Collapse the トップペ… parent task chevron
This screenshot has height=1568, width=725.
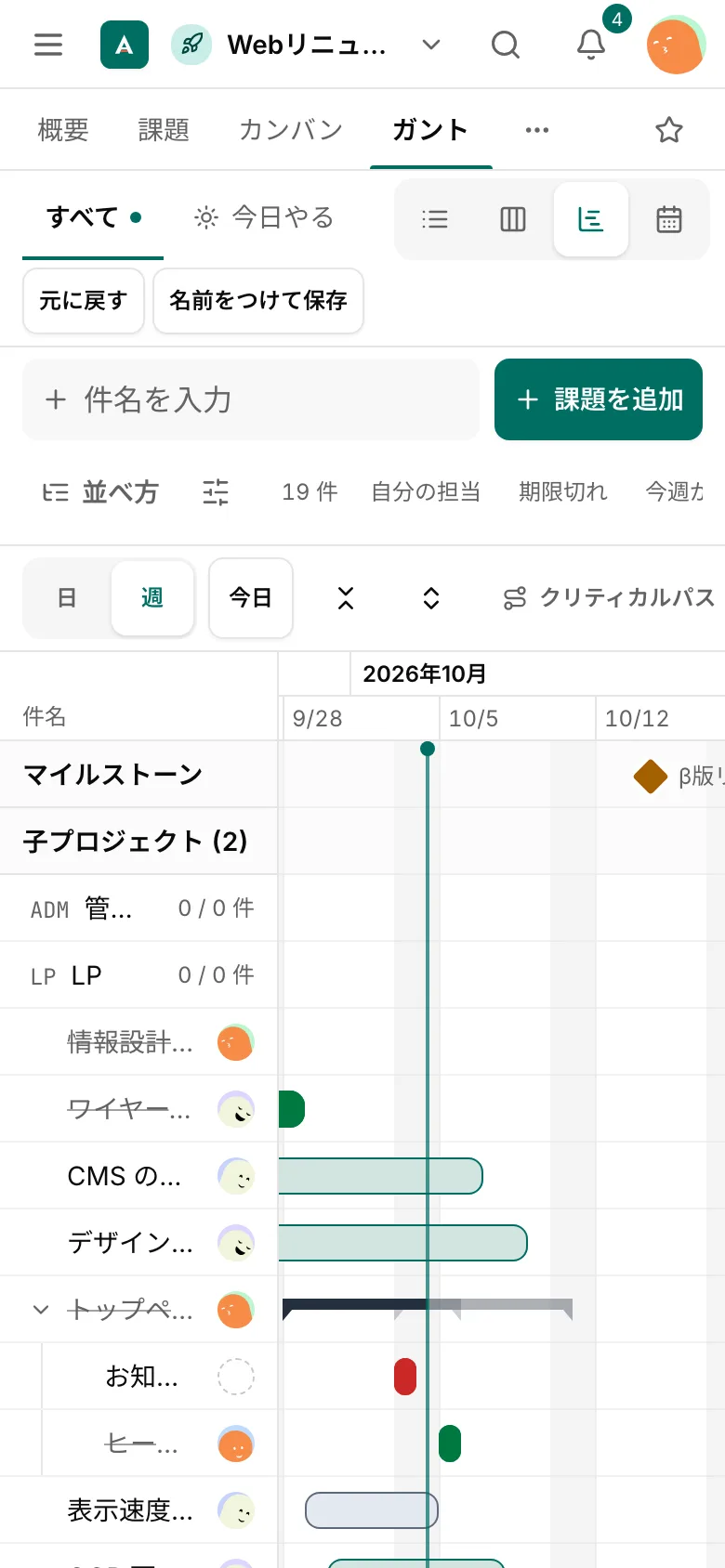(x=41, y=1310)
